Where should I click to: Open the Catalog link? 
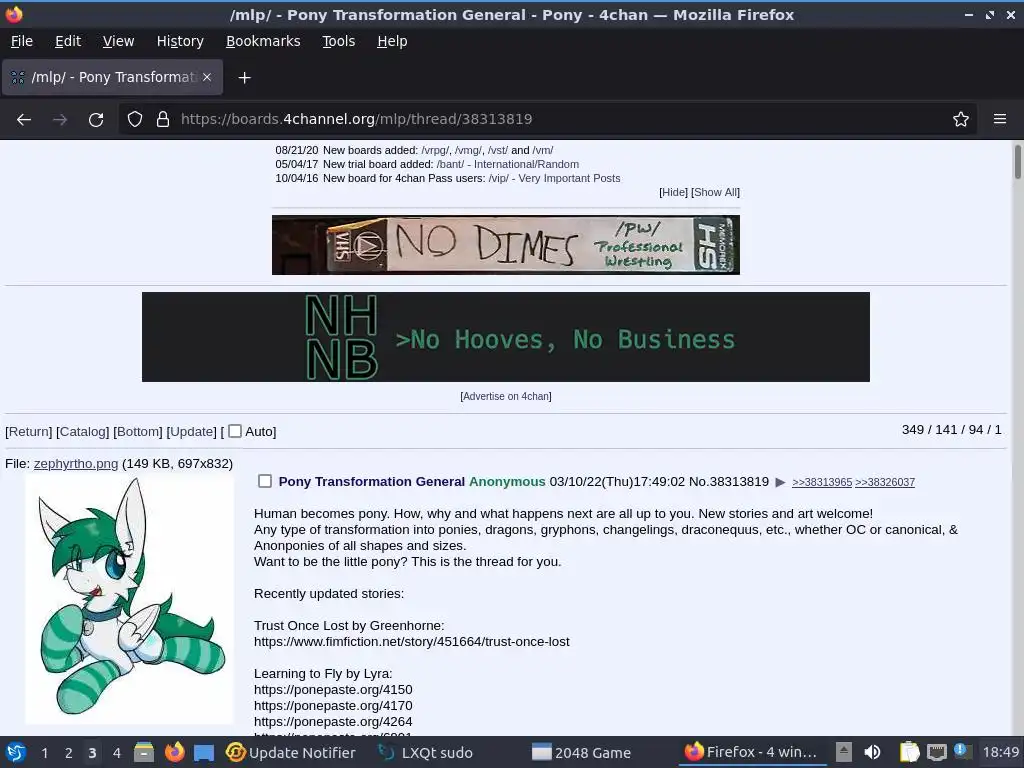pyautogui.click(x=82, y=432)
